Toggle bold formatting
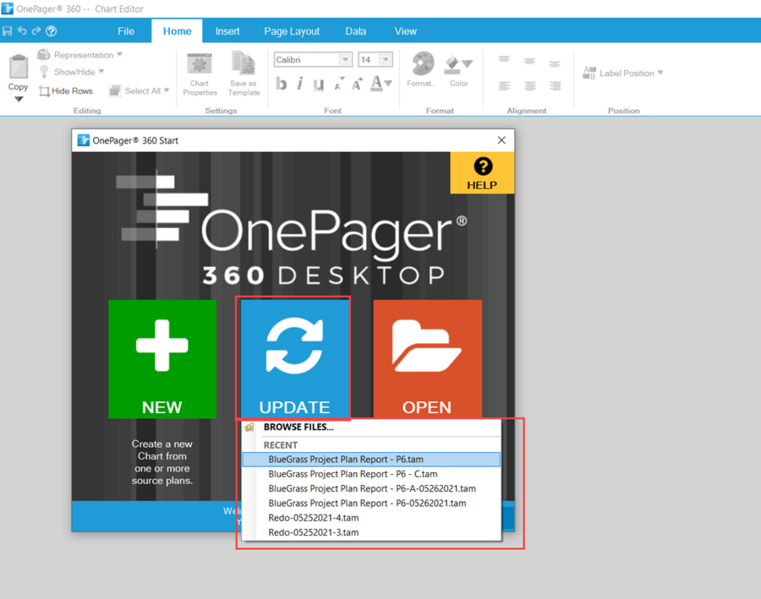 [x=281, y=84]
